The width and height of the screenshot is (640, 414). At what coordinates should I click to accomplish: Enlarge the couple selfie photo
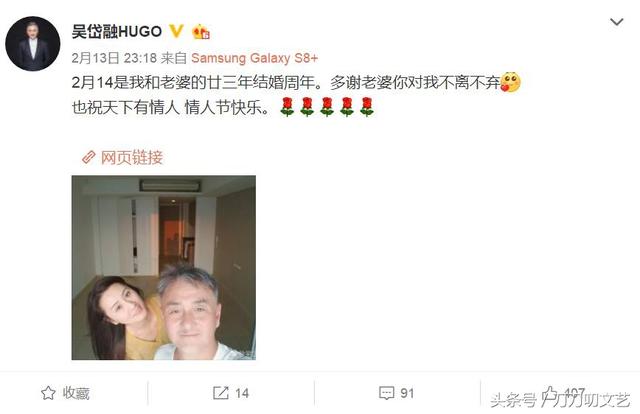pos(164,267)
